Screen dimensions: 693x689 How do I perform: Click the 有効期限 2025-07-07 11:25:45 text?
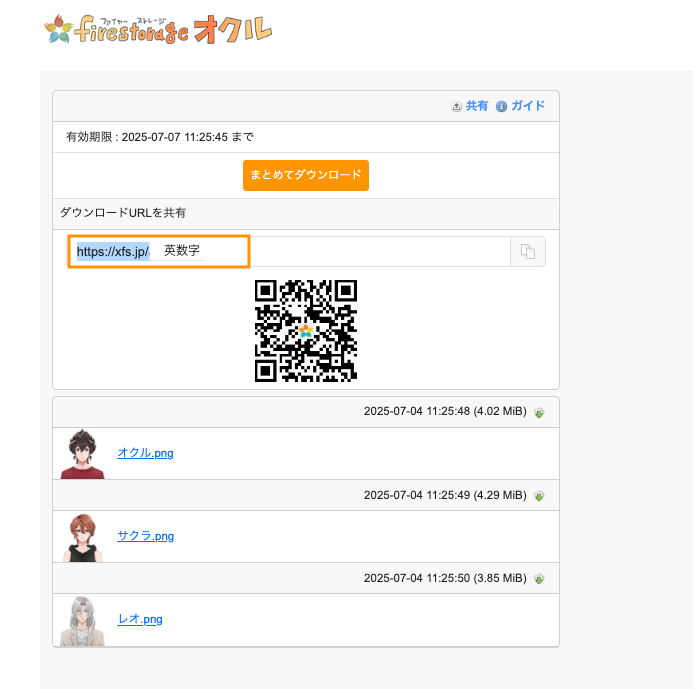160,137
